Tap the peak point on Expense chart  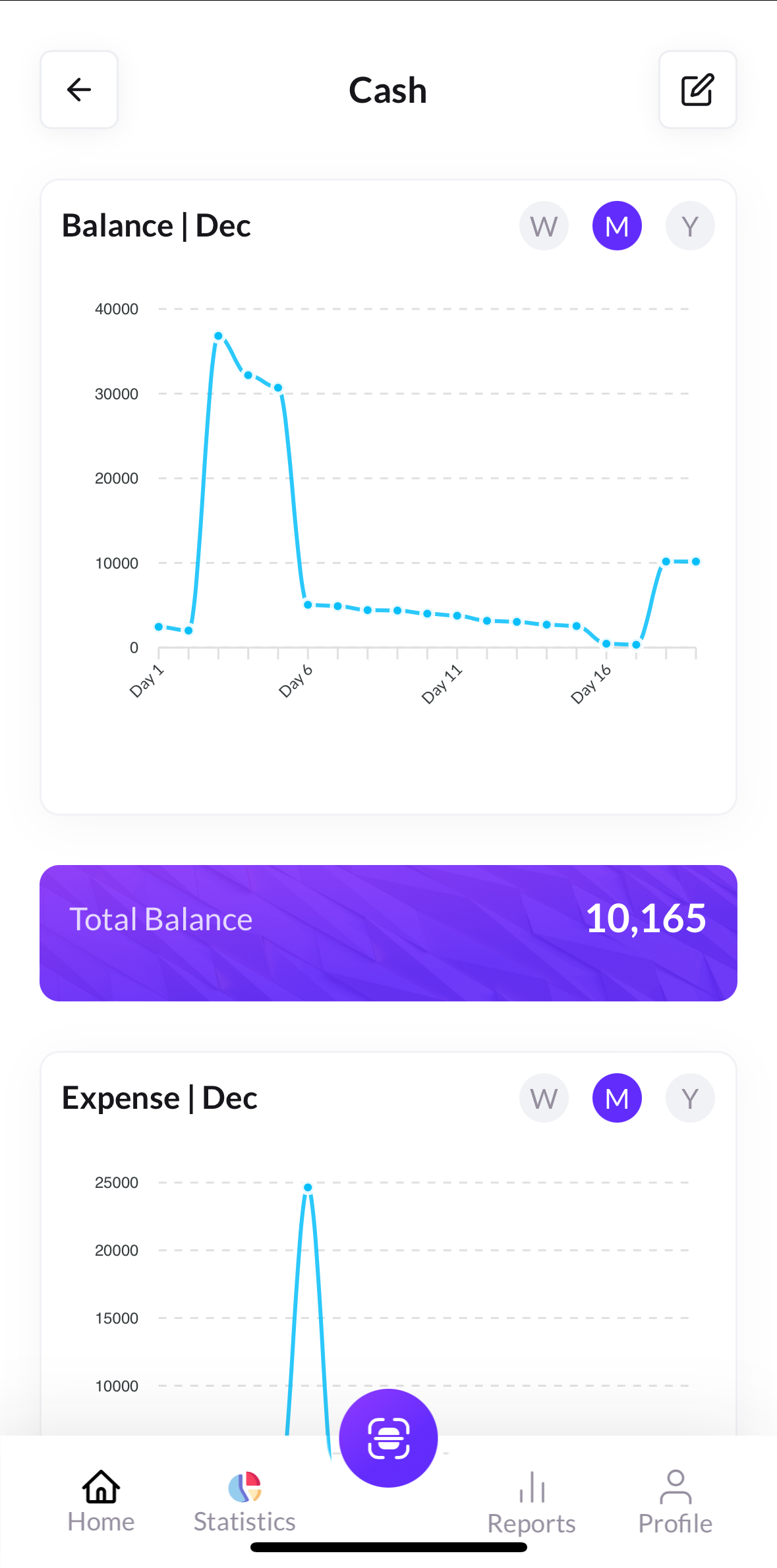point(308,1187)
